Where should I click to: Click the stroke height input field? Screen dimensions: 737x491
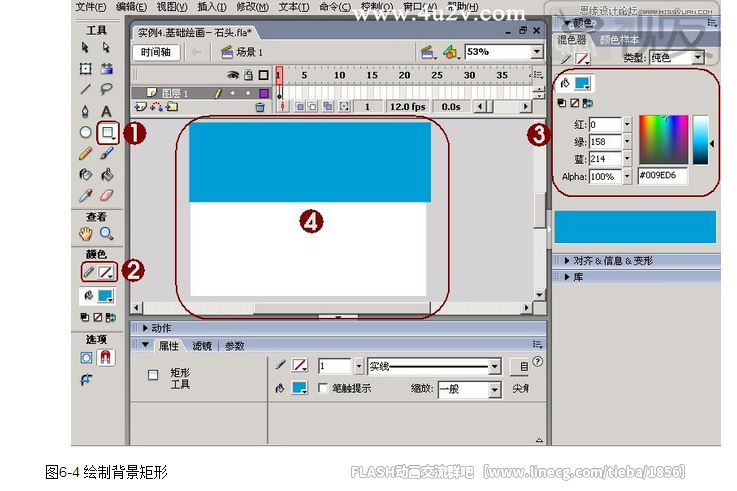[x=334, y=366]
